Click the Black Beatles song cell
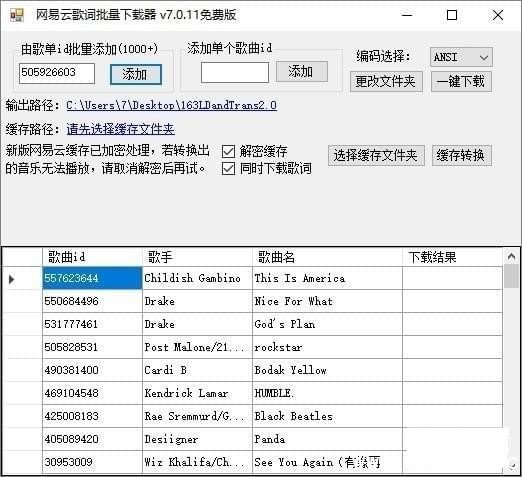This screenshot has height=477, width=522. point(327,416)
